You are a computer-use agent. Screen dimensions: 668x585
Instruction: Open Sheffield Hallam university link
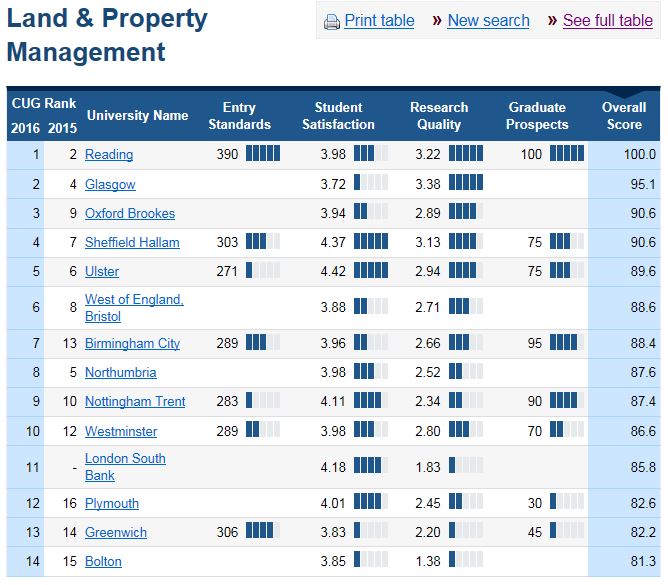(x=132, y=242)
